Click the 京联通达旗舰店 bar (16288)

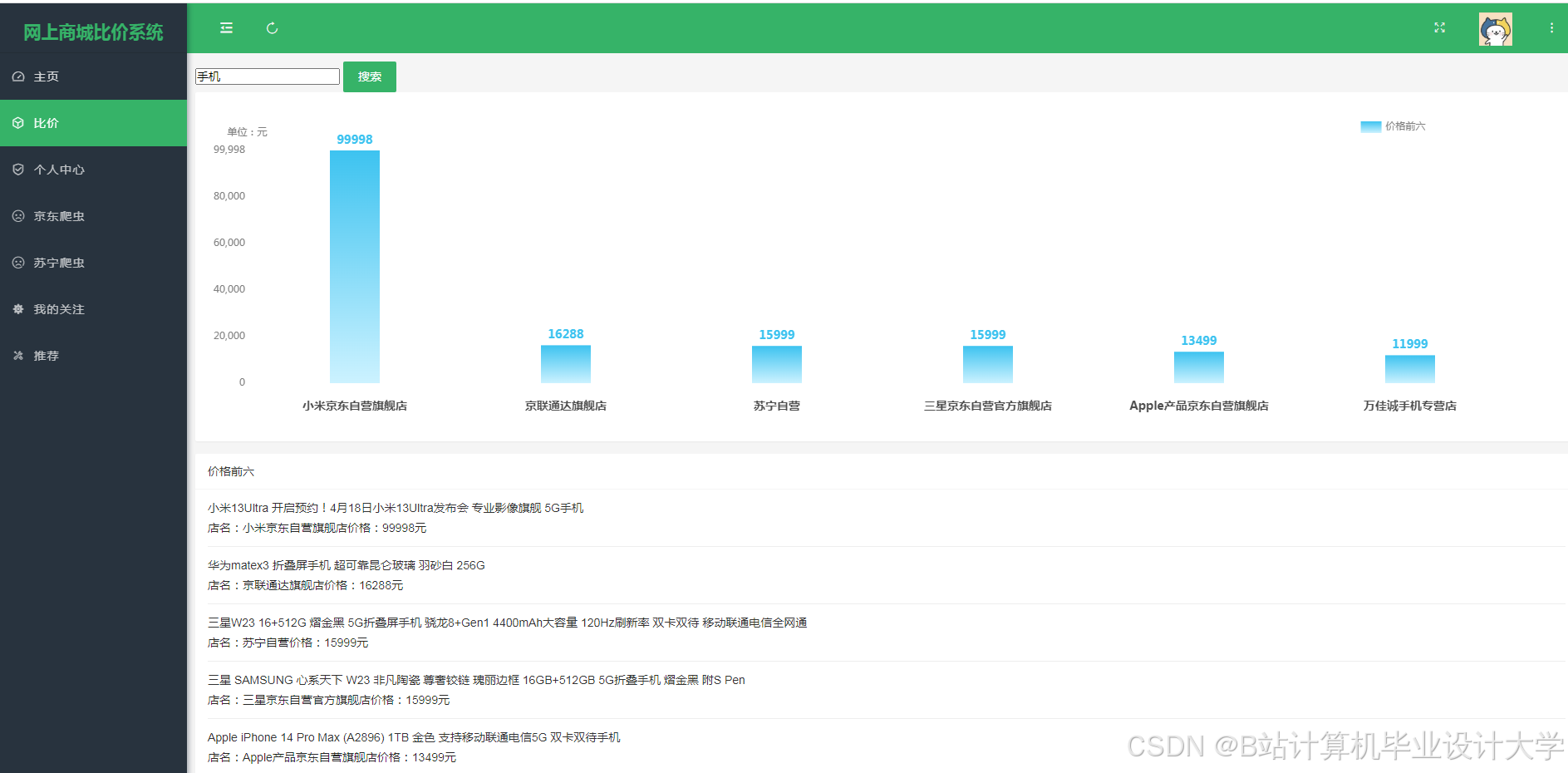click(x=566, y=363)
